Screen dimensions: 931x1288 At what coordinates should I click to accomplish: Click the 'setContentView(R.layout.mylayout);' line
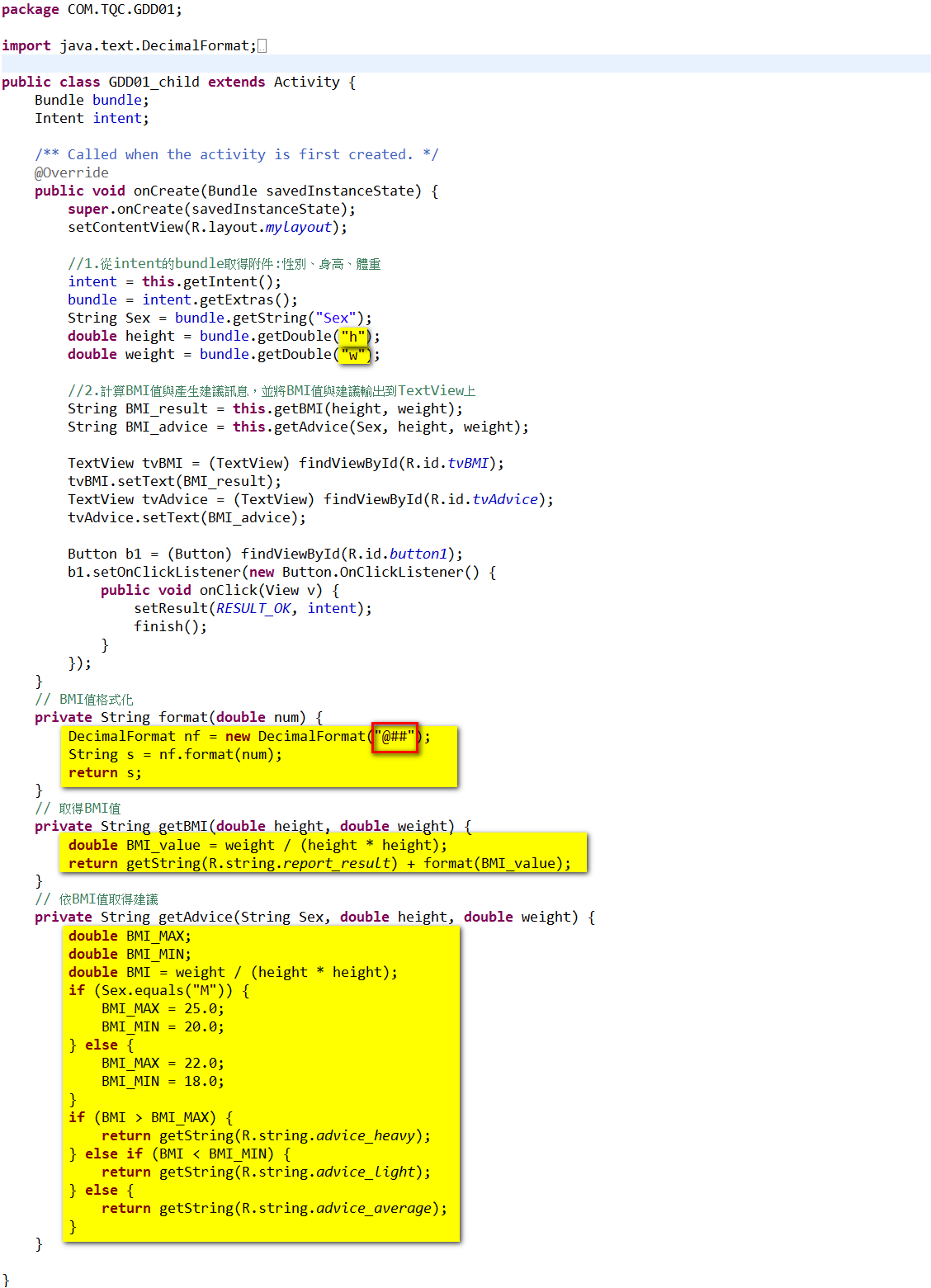click(208, 228)
